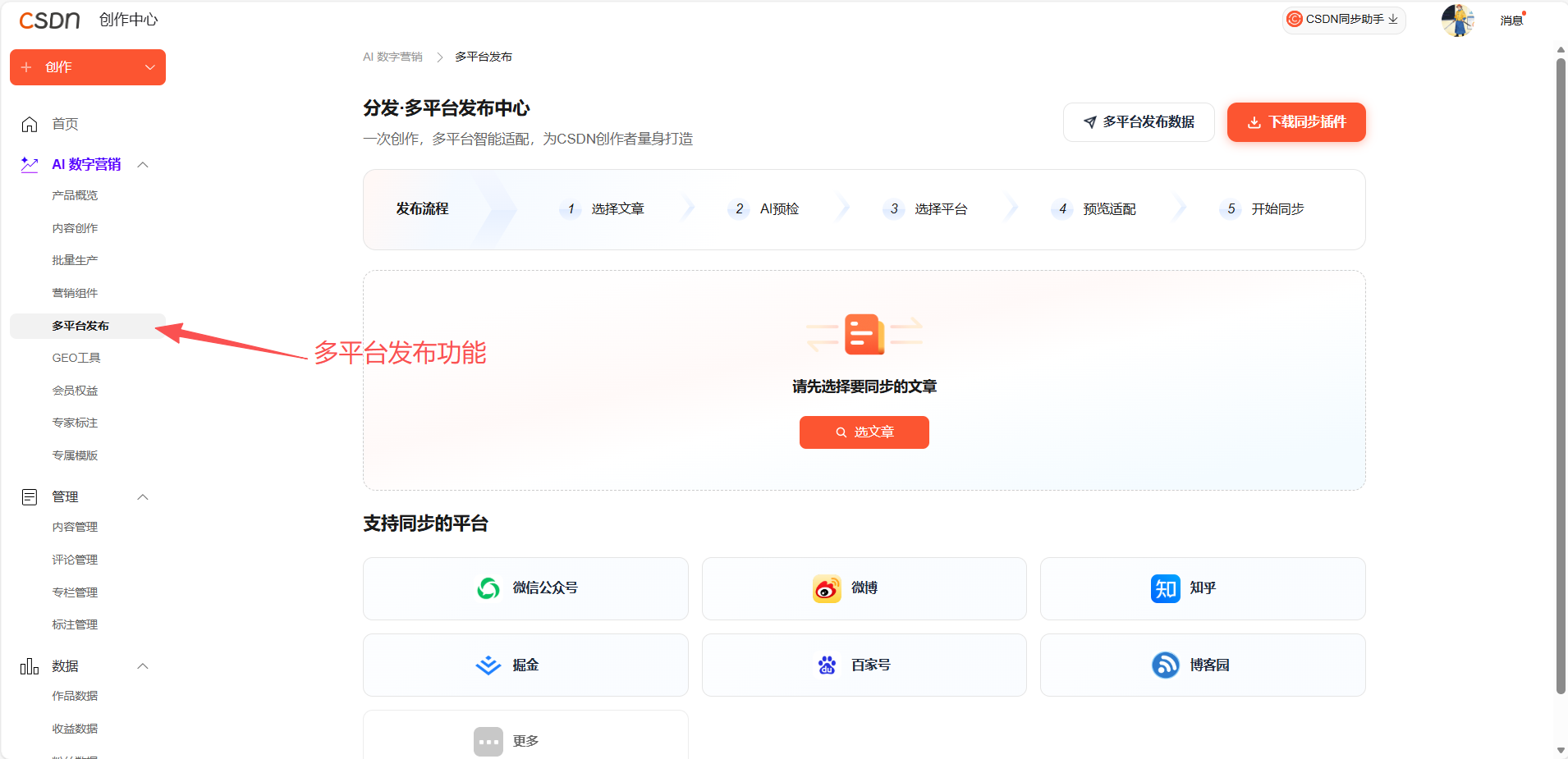This screenshot has width=1568, height=759.
Task: Collapse the 数据 section chevron
Action: pyautogui.click(x=143, y=666)
